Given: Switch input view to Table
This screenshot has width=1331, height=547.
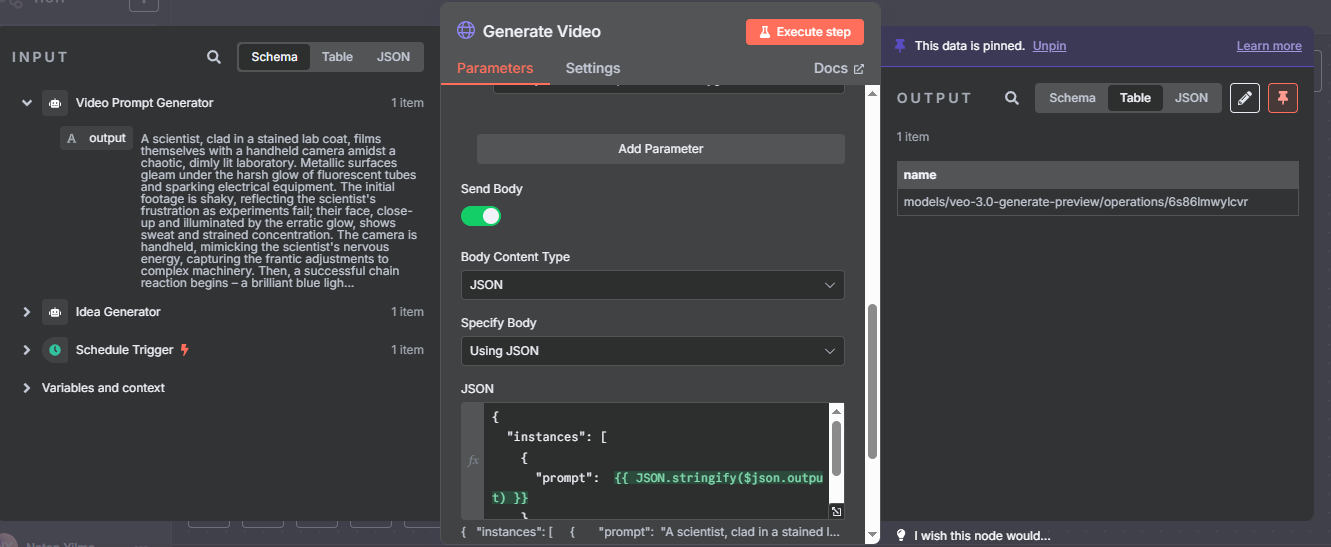Looking at the screenshot, I should pyautogui.click(x=337, y=57).
